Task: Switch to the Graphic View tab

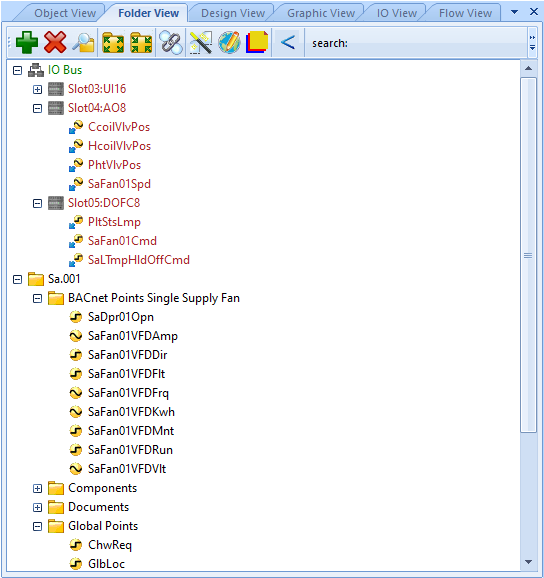Action: (321, 13)
